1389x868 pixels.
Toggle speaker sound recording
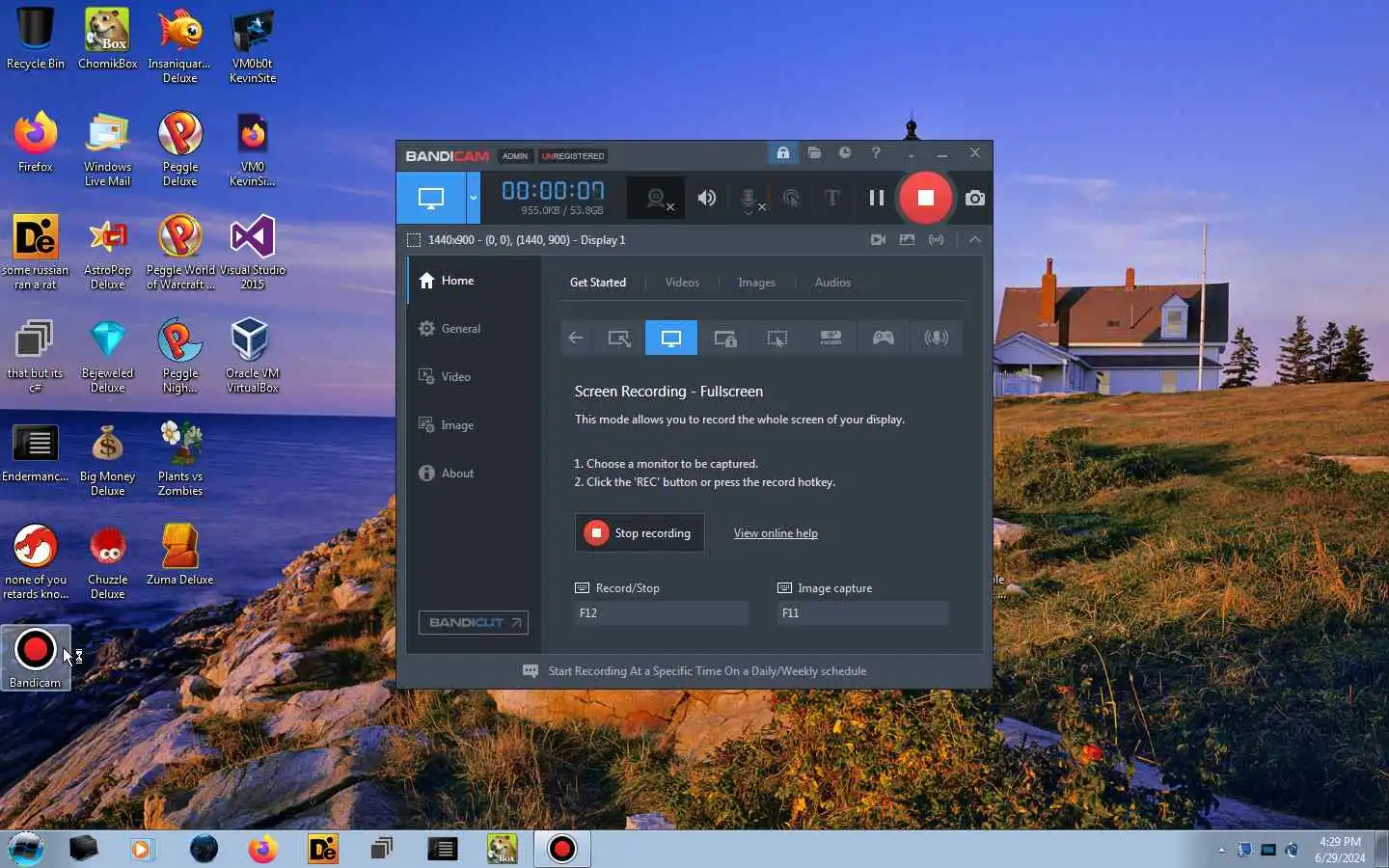707,198
